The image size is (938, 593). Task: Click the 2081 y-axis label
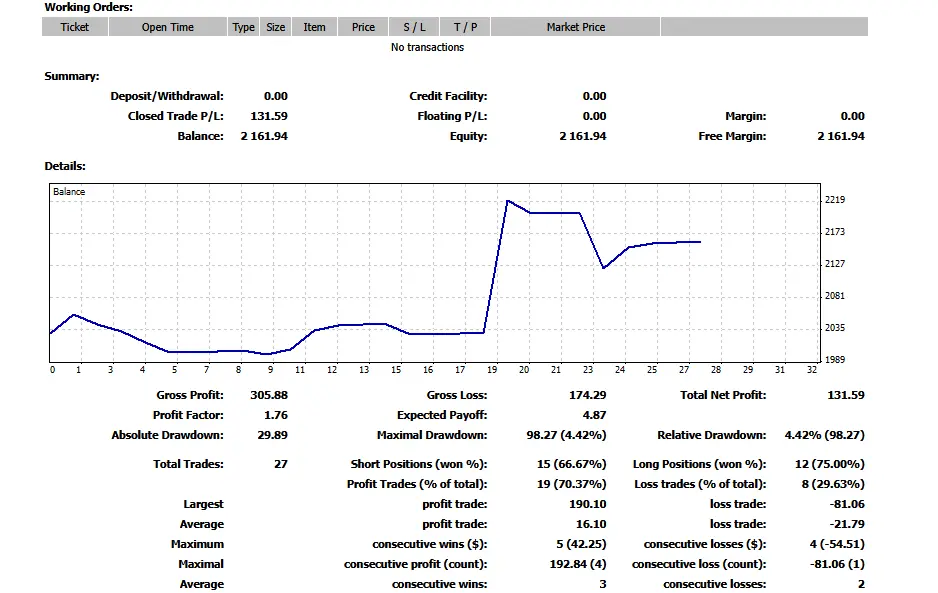[835, 296]
